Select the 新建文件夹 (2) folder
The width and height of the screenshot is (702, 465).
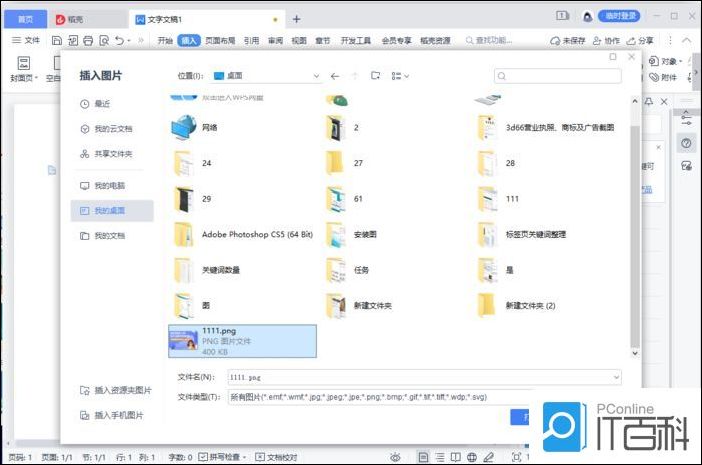[516, 306]
